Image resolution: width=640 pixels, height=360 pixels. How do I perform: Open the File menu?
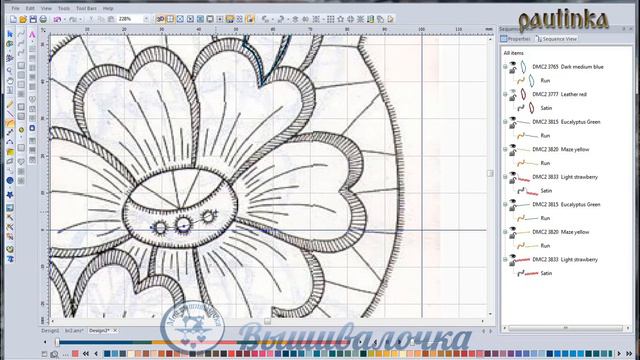point(15,8)
